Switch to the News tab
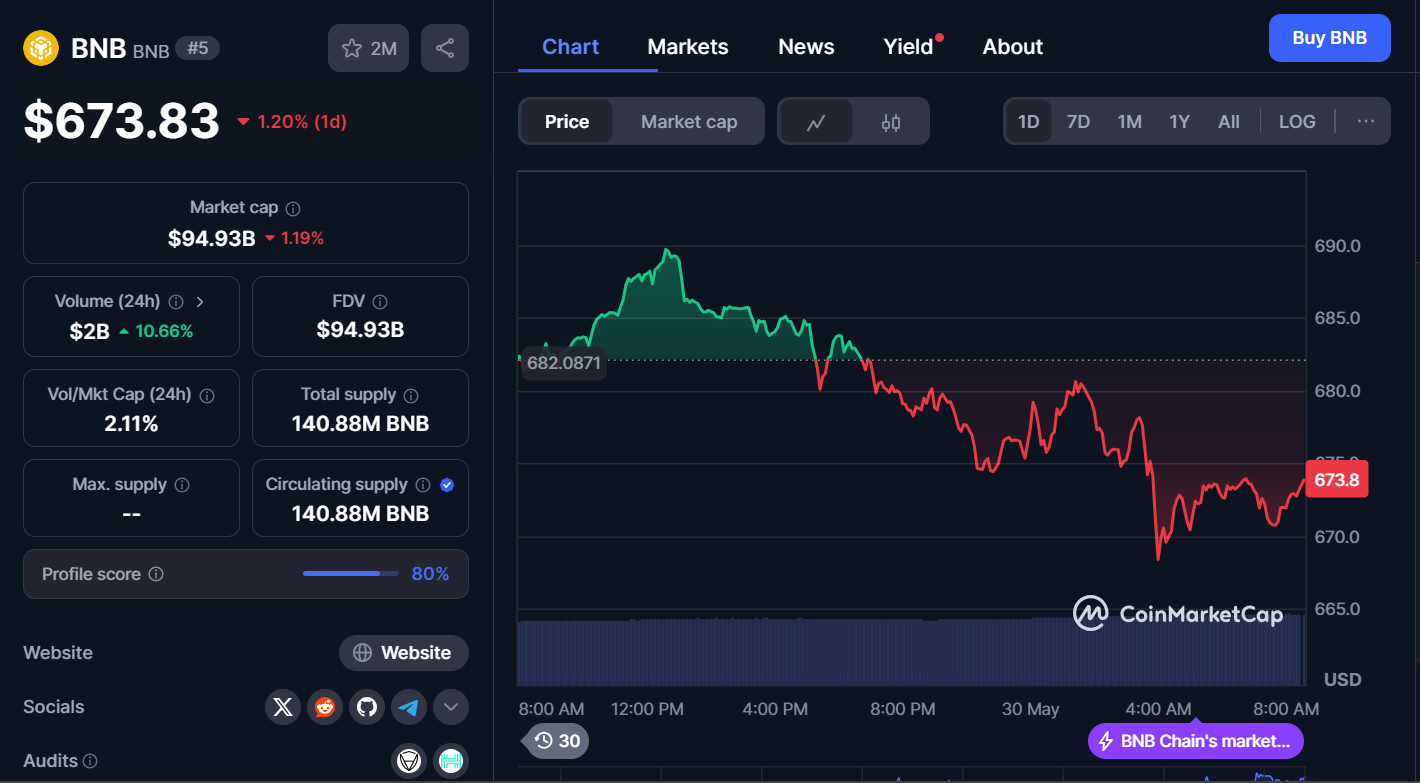 point(806,47)
